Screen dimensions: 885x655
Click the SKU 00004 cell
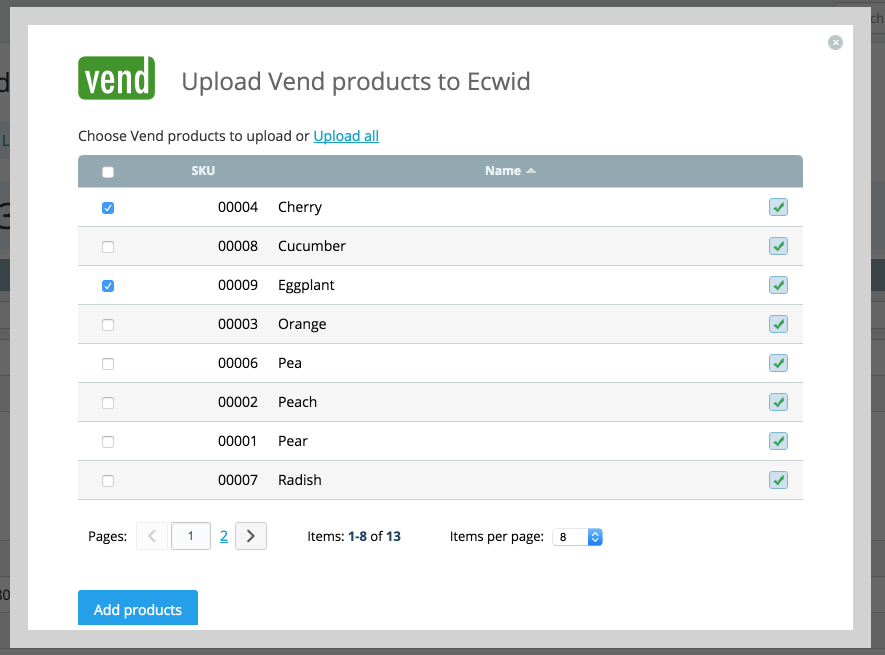[238, 207]
